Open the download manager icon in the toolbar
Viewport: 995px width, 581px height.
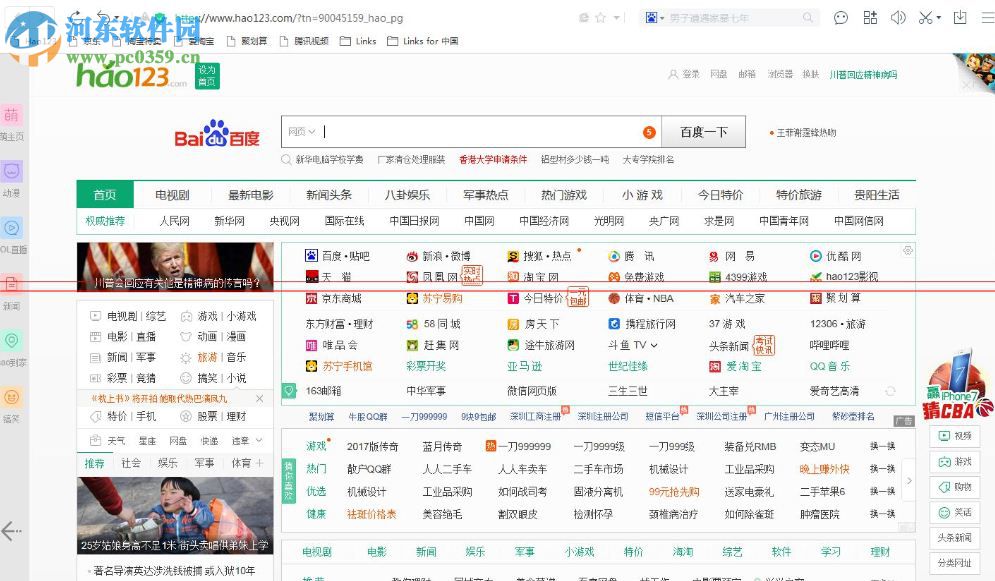click(960, 17)
